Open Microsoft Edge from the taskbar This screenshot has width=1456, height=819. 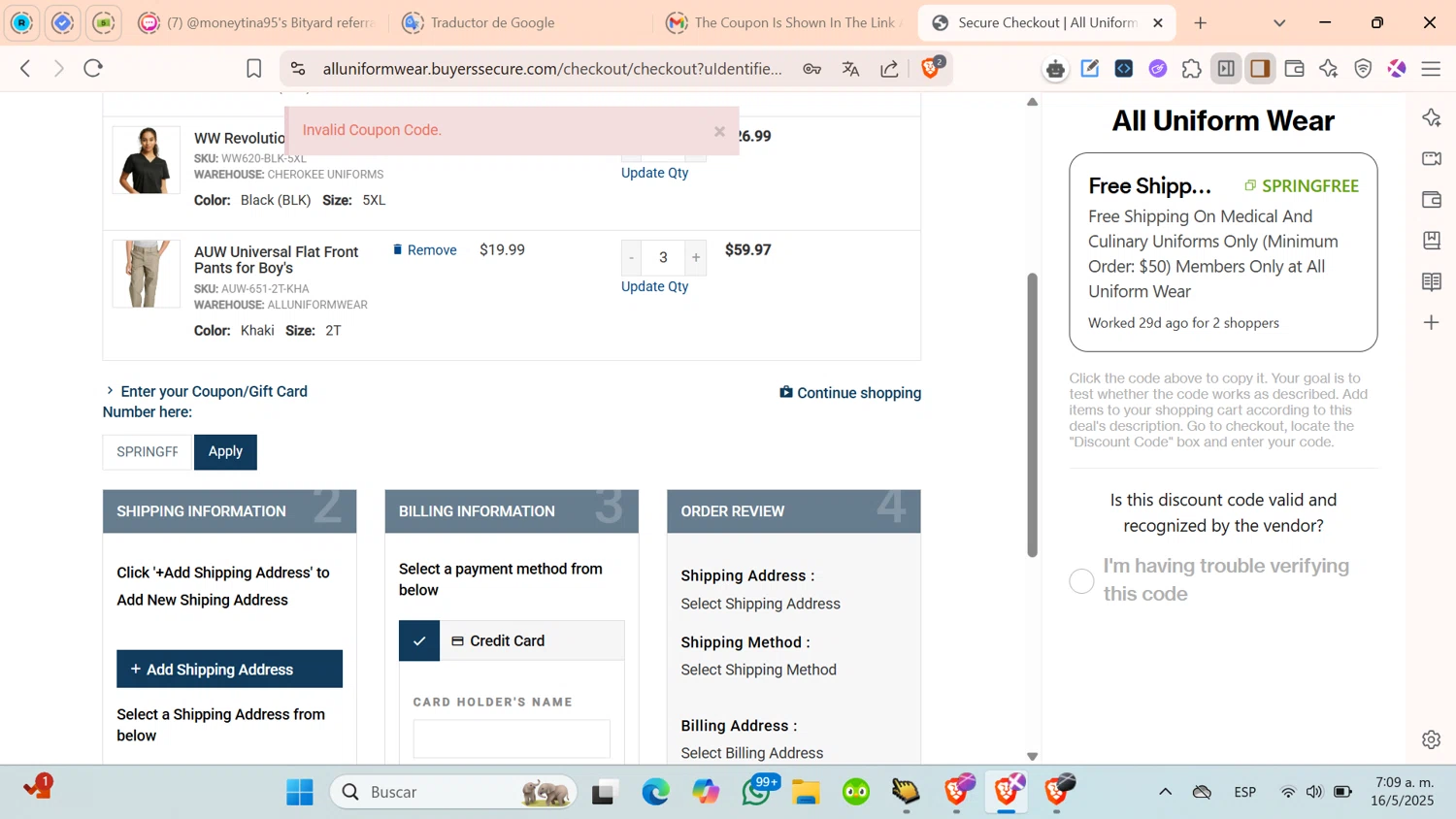[x=655, y=792]
